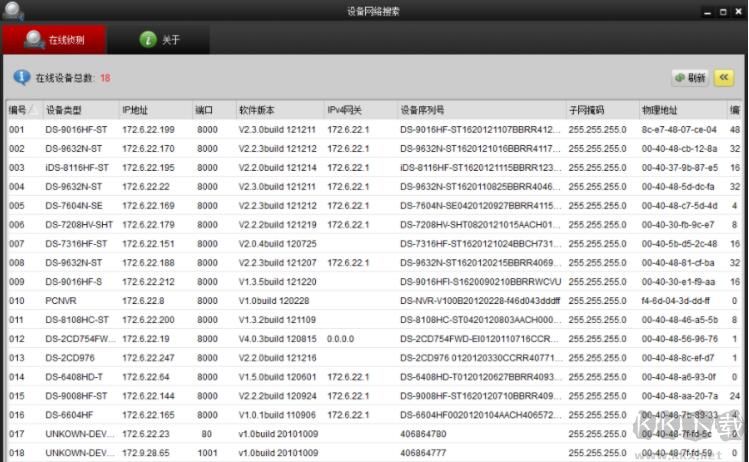The width and height of the screenshot is (749, 462).
Task: Select device DS-9008HF-ST
Action: [76, 396]
